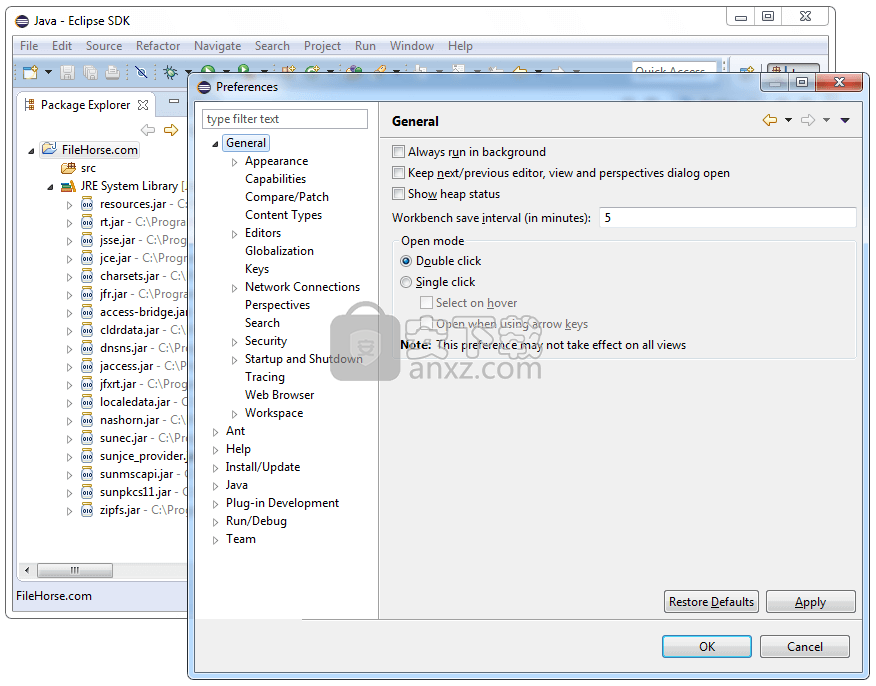Select Single click open mode
This screenshot has width=876, height=686.
click(x=406, y=282)
